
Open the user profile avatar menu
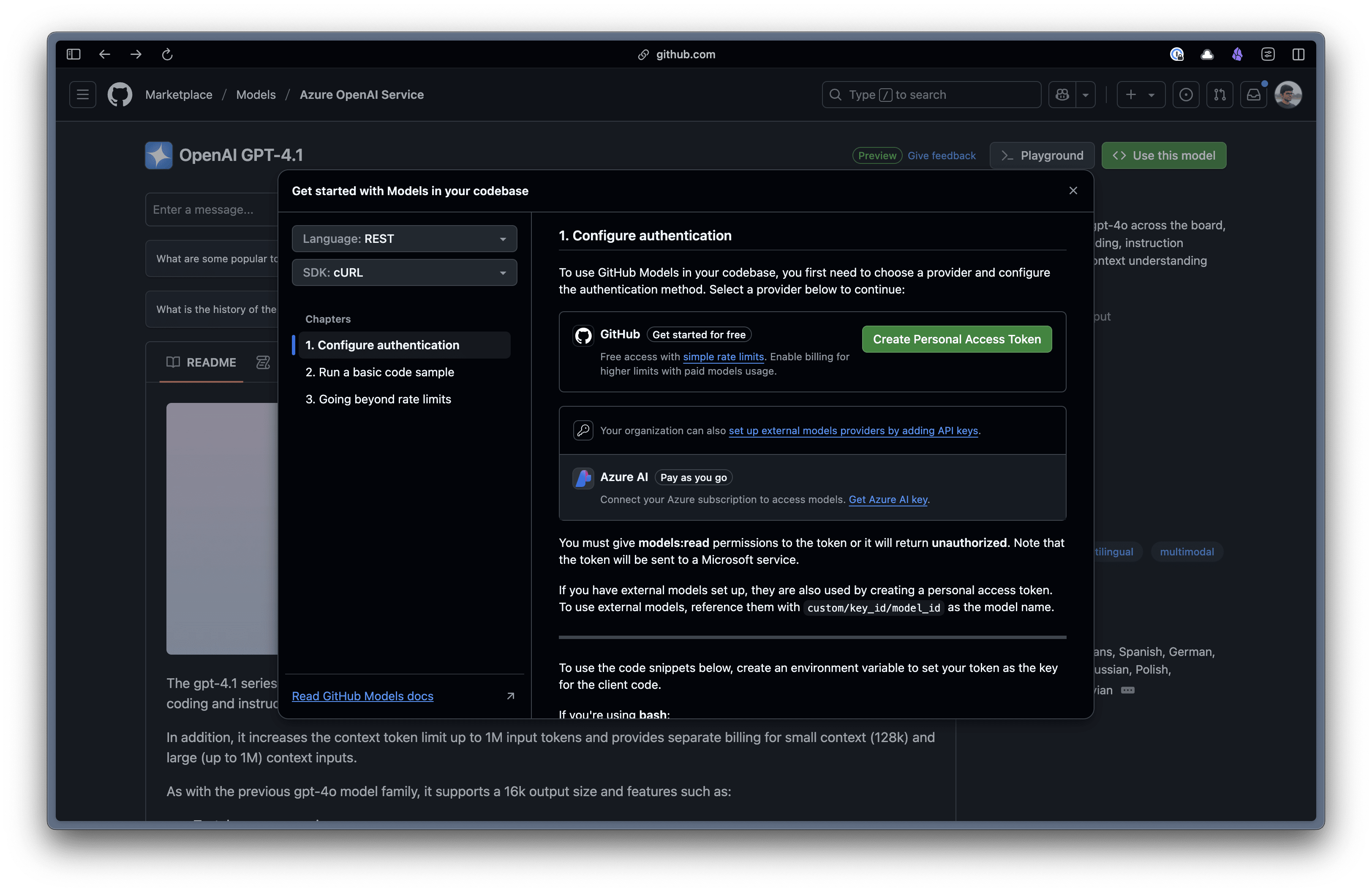click(x=1288, y=95)
